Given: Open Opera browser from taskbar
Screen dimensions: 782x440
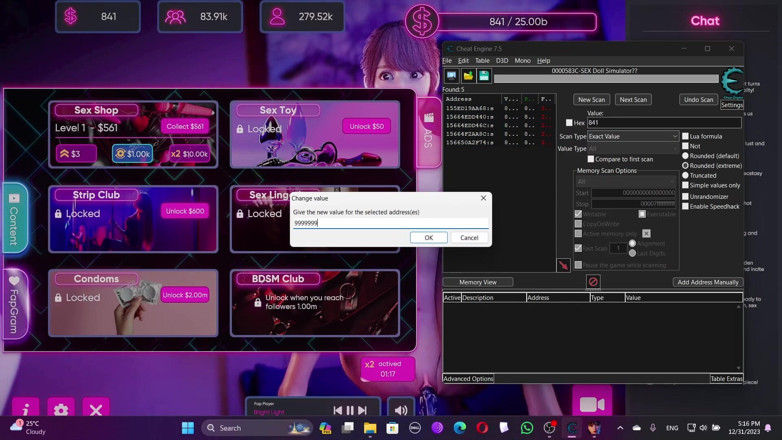Looking at the screenshot, I should pyautogui.click(x=482, y=428).
